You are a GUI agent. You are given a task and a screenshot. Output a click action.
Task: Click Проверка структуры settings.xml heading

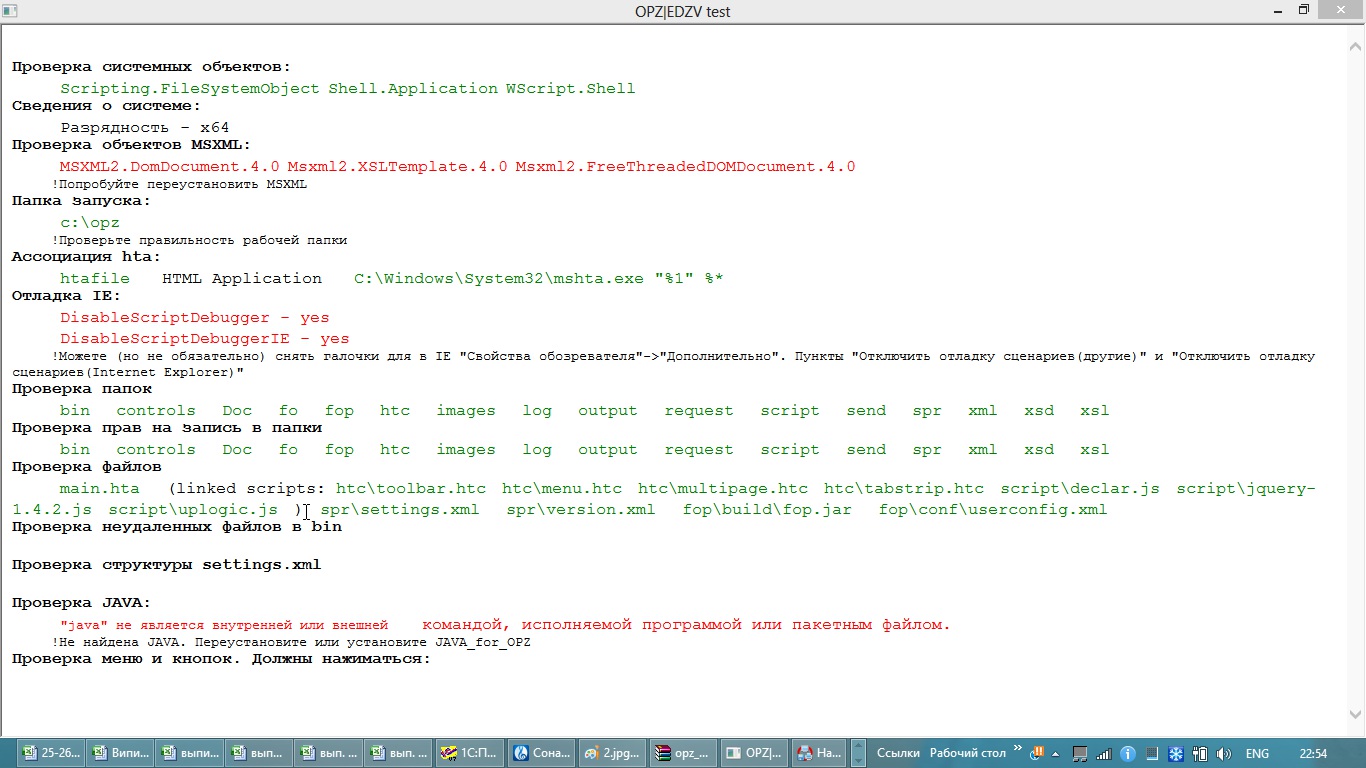tap(166, 564)
